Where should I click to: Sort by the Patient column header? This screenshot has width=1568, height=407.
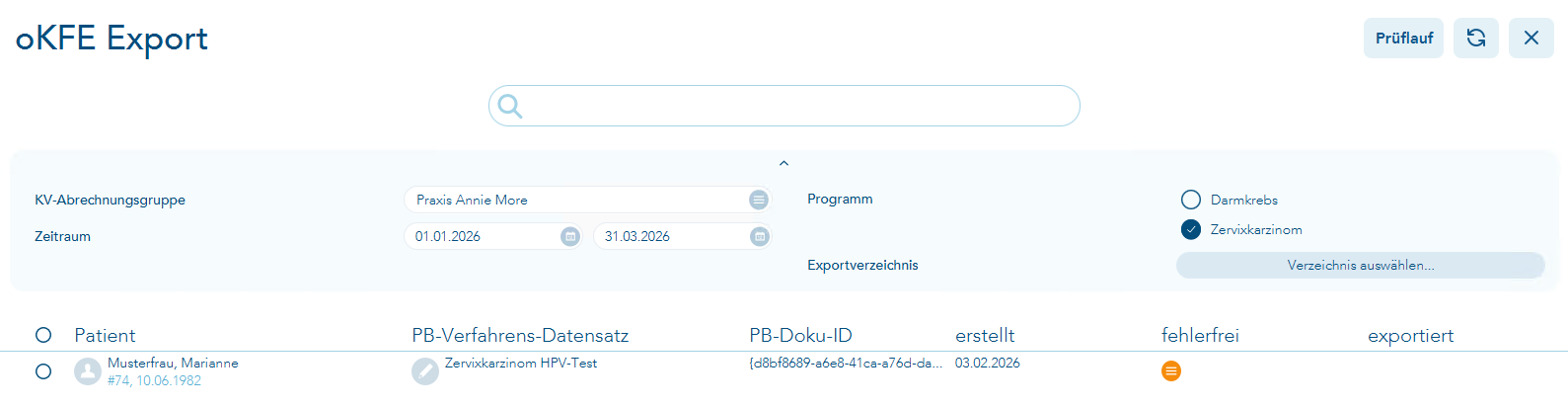click(105, 335)
